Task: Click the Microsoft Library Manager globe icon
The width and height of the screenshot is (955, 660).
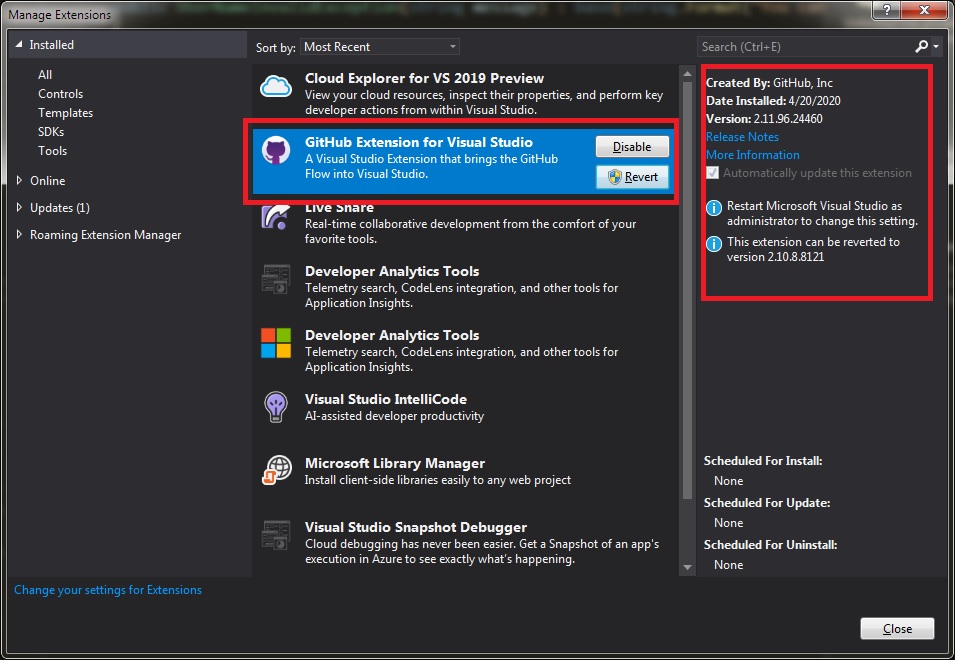Action: coord(277,471)
